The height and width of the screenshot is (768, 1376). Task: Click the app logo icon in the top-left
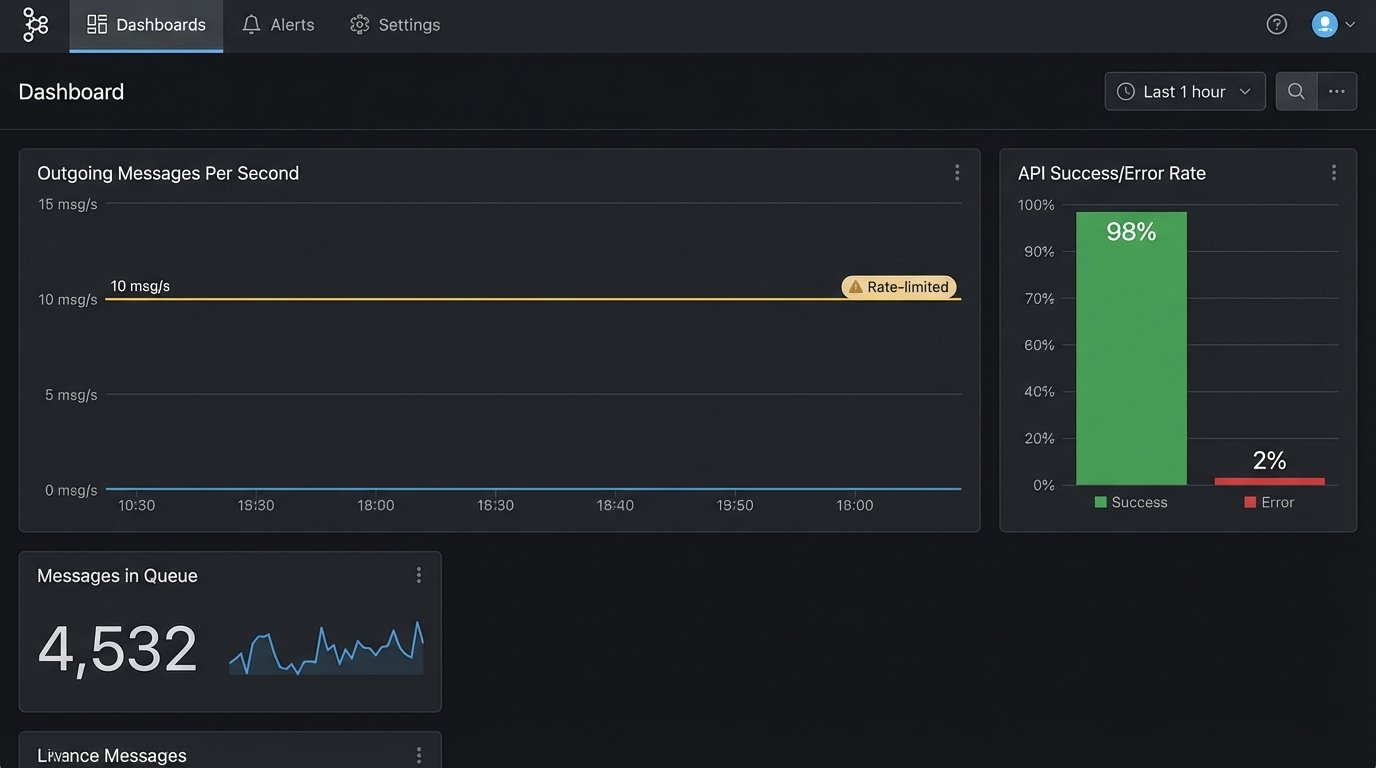35,25
